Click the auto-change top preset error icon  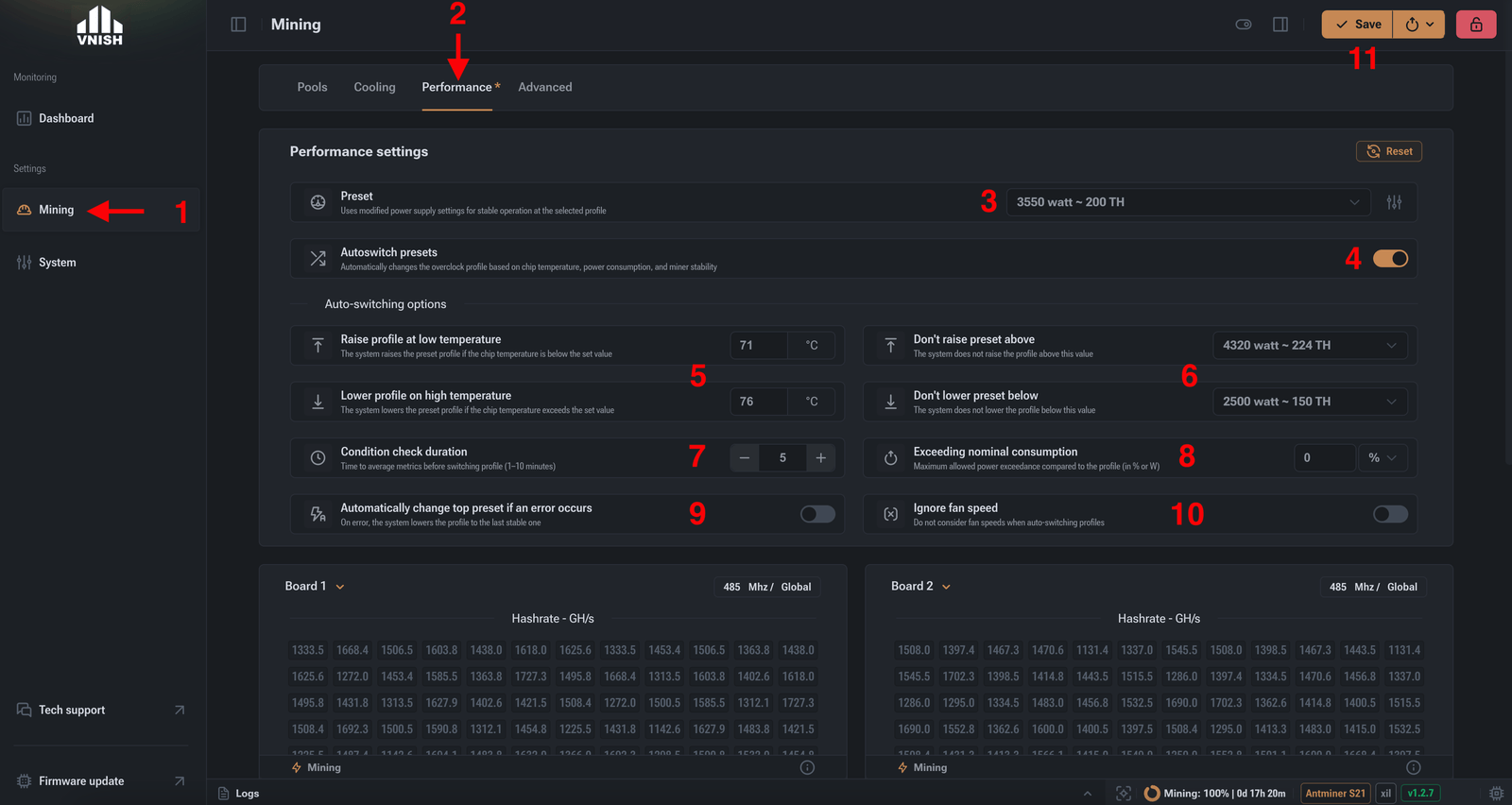[x=318, y=514]
